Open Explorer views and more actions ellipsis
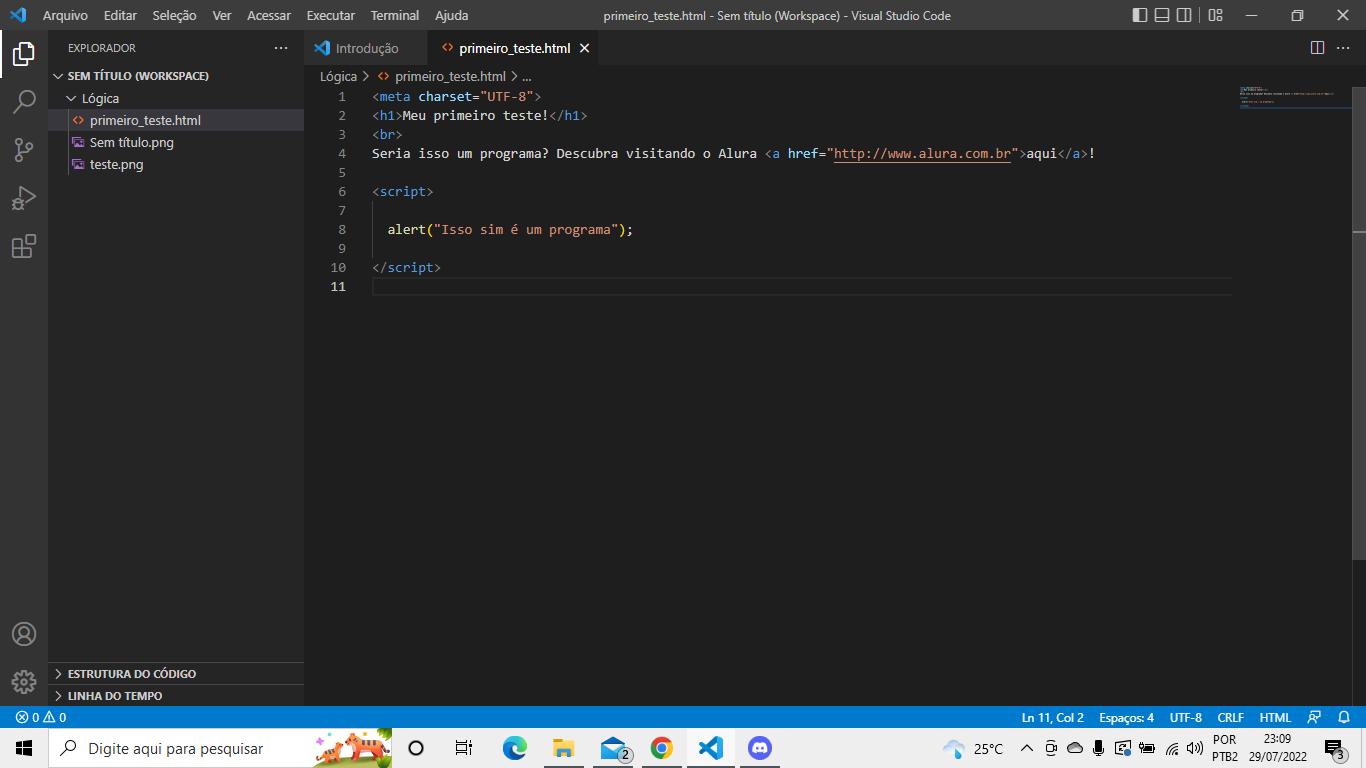Screen dimensions: 1366x768 (281, 48)
